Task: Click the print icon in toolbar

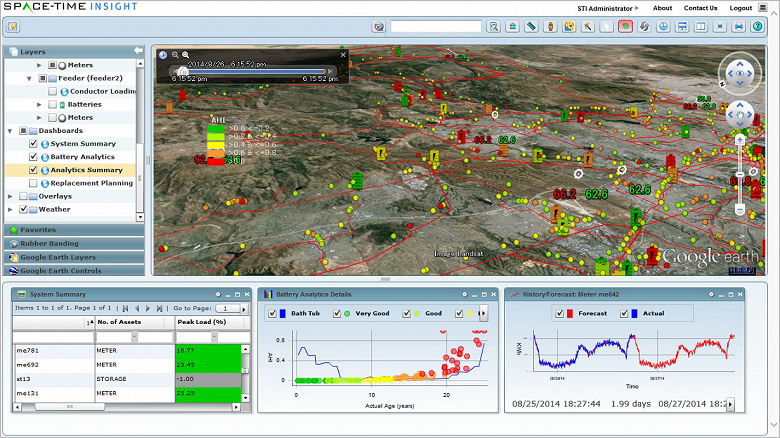Action: tap(738, 27)
